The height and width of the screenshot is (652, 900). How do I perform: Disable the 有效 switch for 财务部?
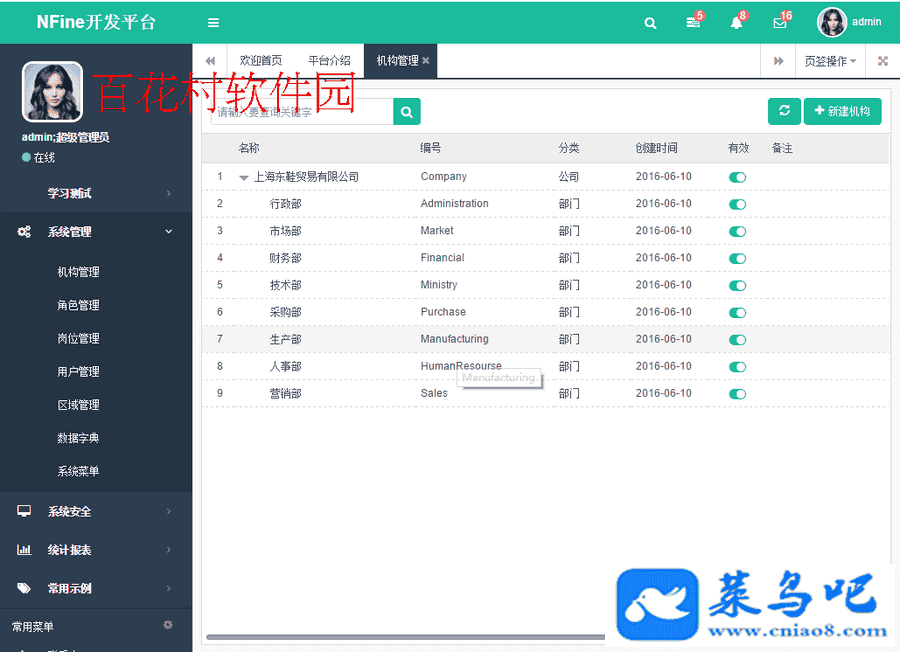[x=738, y=258]
